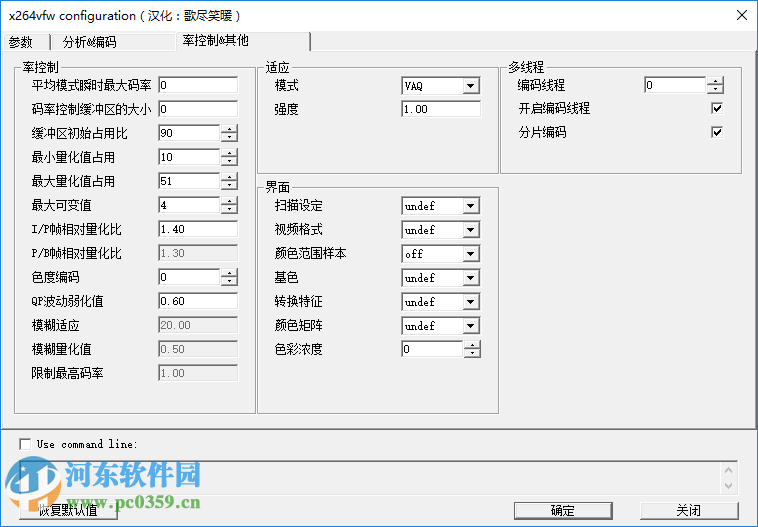Screen dimensions: 758x527
Task: Open the 转换特征 dropdown
Action: pos(470,302)
